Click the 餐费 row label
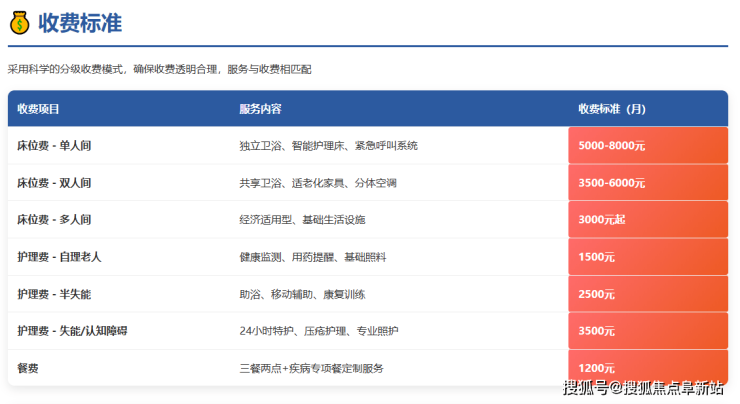Viewport: 740px width, 404px height. [27, 368]
